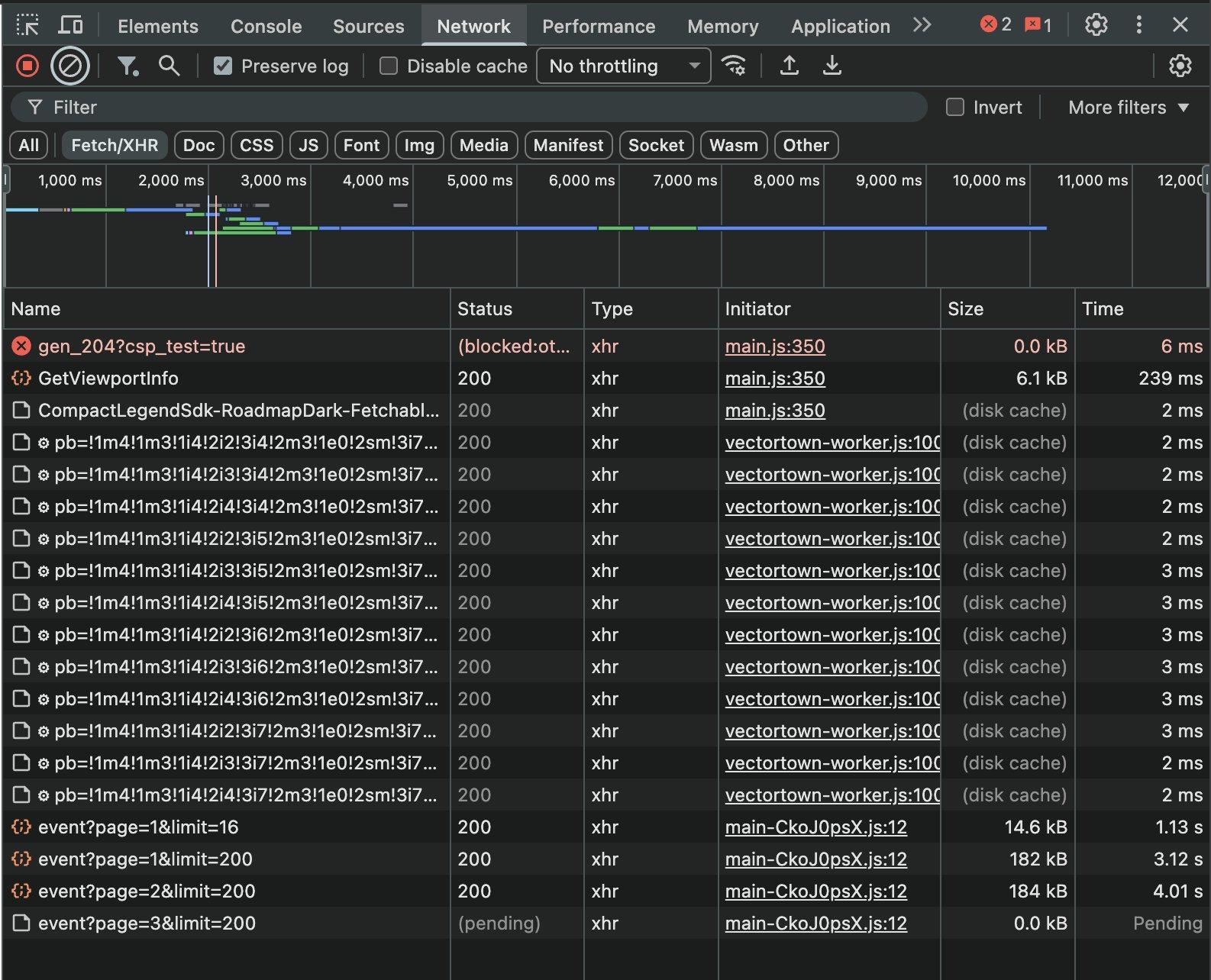
Task: Toggle the Fetch/XHR type filter
Action: coord(115,146)
